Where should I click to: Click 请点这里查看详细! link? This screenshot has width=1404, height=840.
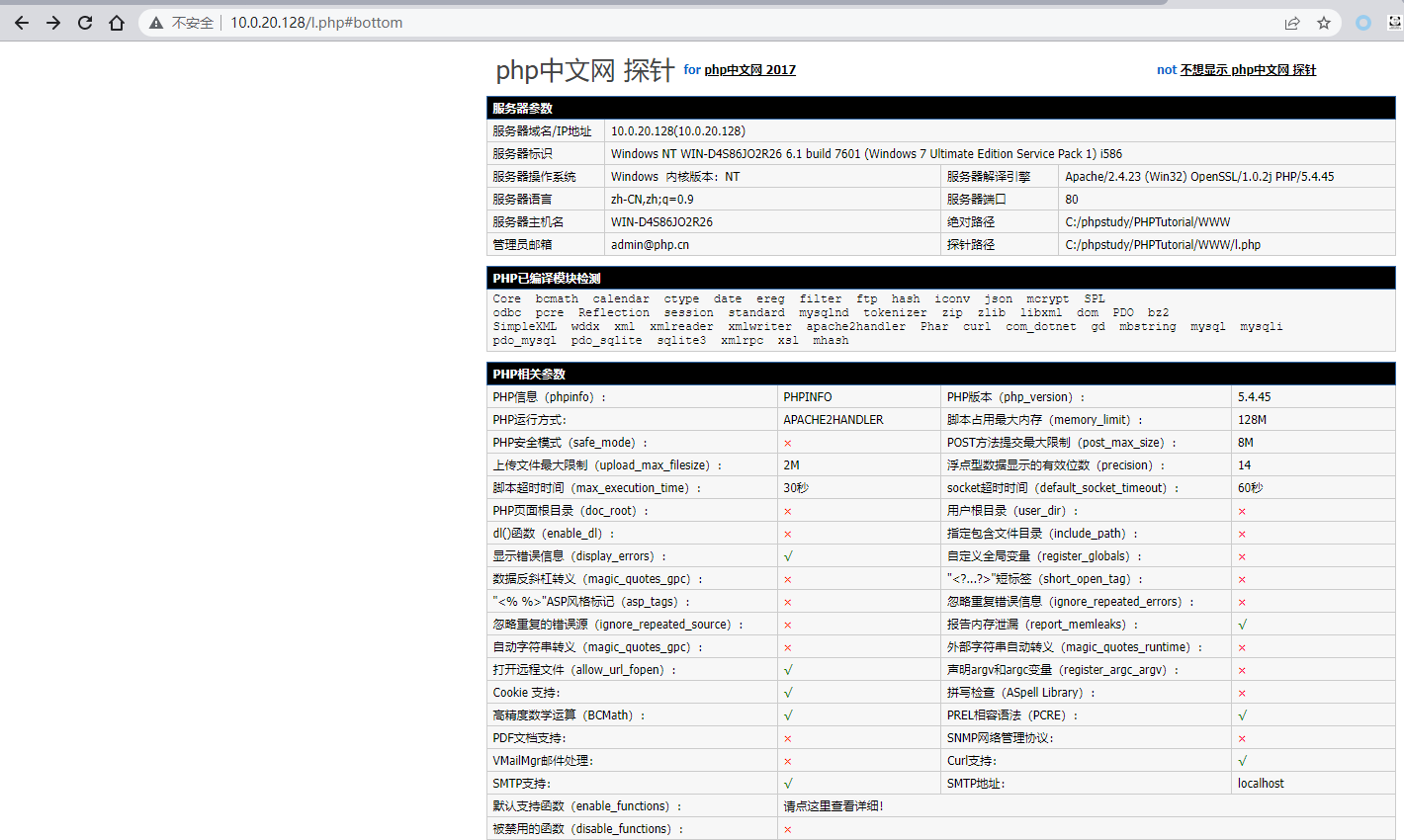(x=834, y=806)
